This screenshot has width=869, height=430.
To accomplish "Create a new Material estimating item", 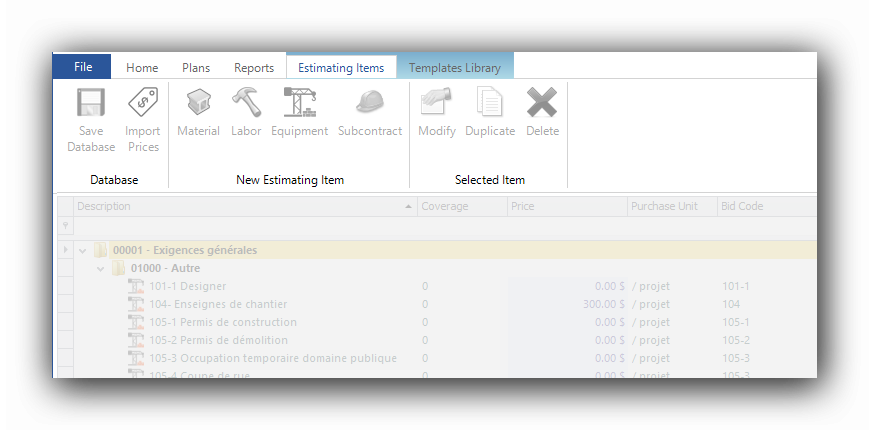I will [198, 103].
